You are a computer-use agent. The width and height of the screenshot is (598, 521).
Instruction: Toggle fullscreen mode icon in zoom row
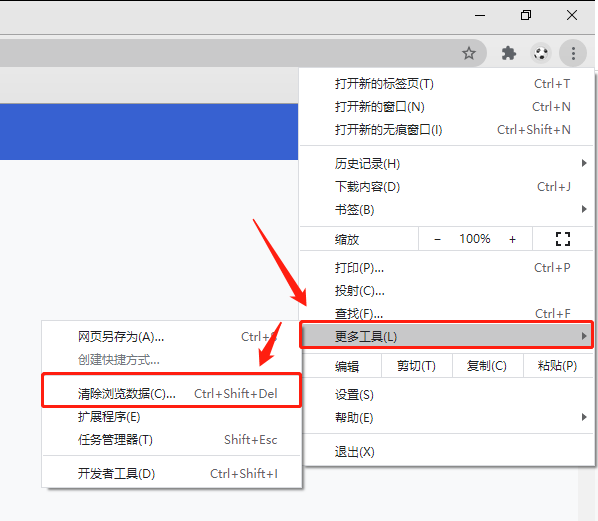point(563,239)
